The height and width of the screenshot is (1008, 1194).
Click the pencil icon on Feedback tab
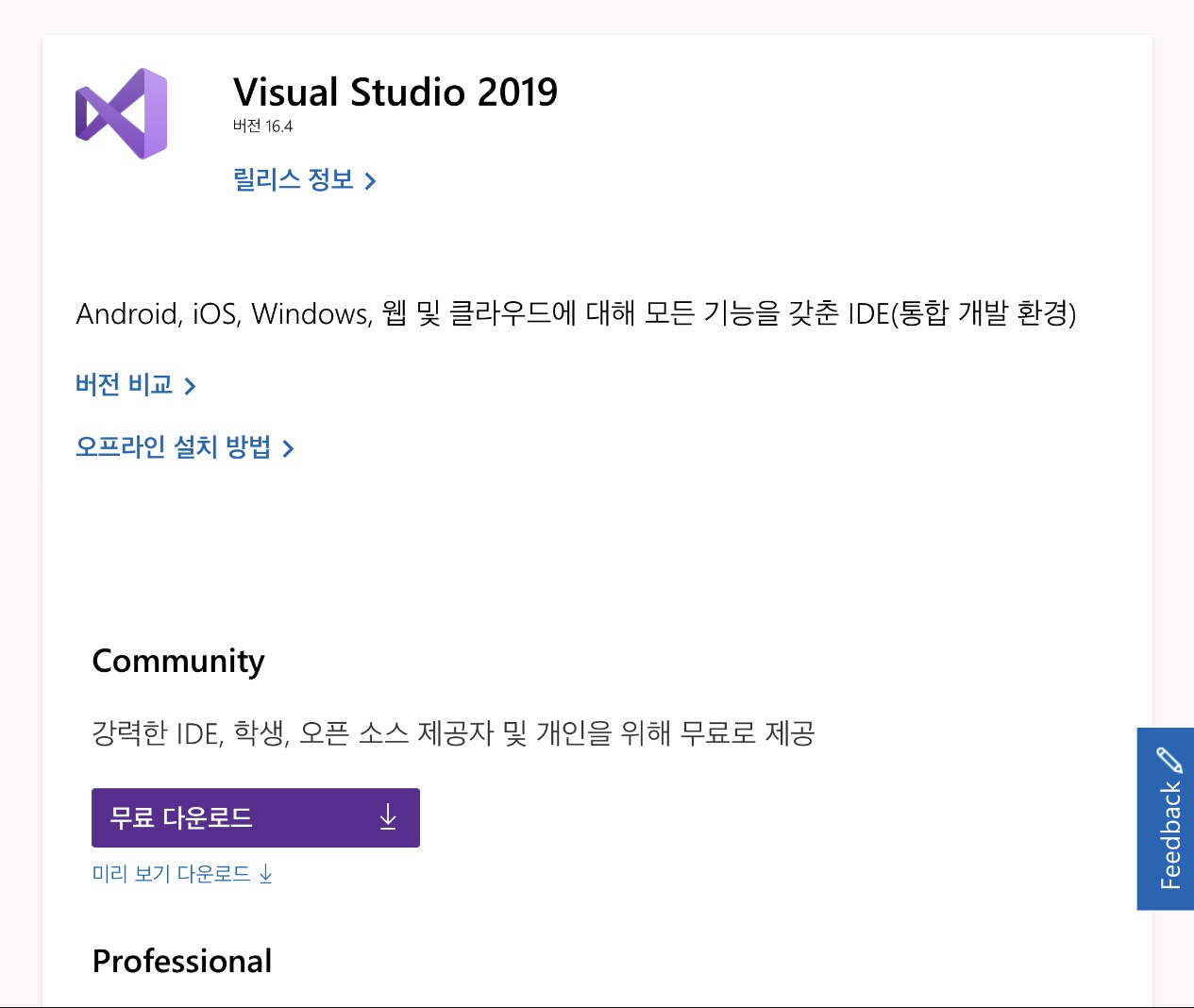pyautogui.click(x=1169, y=760)
